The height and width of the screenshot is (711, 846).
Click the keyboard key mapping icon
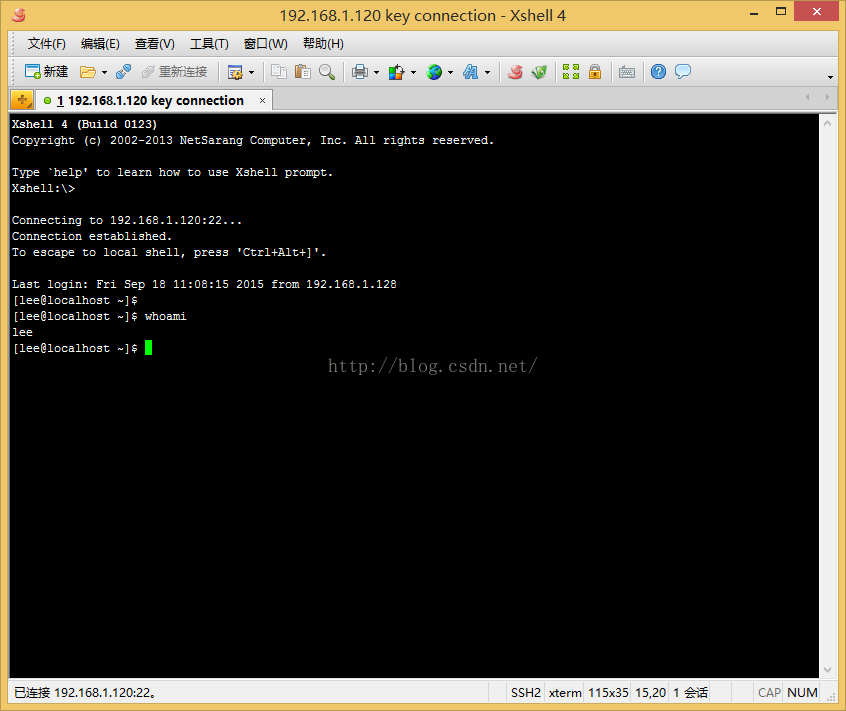[626, 72]
